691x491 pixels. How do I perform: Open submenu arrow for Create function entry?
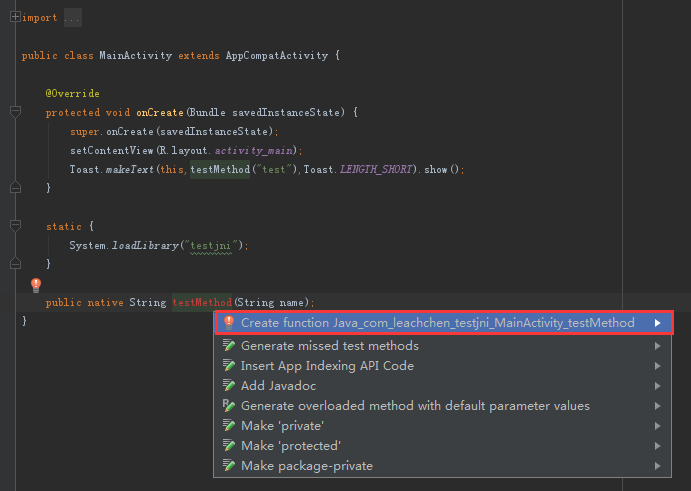click(x=658, y=323)
